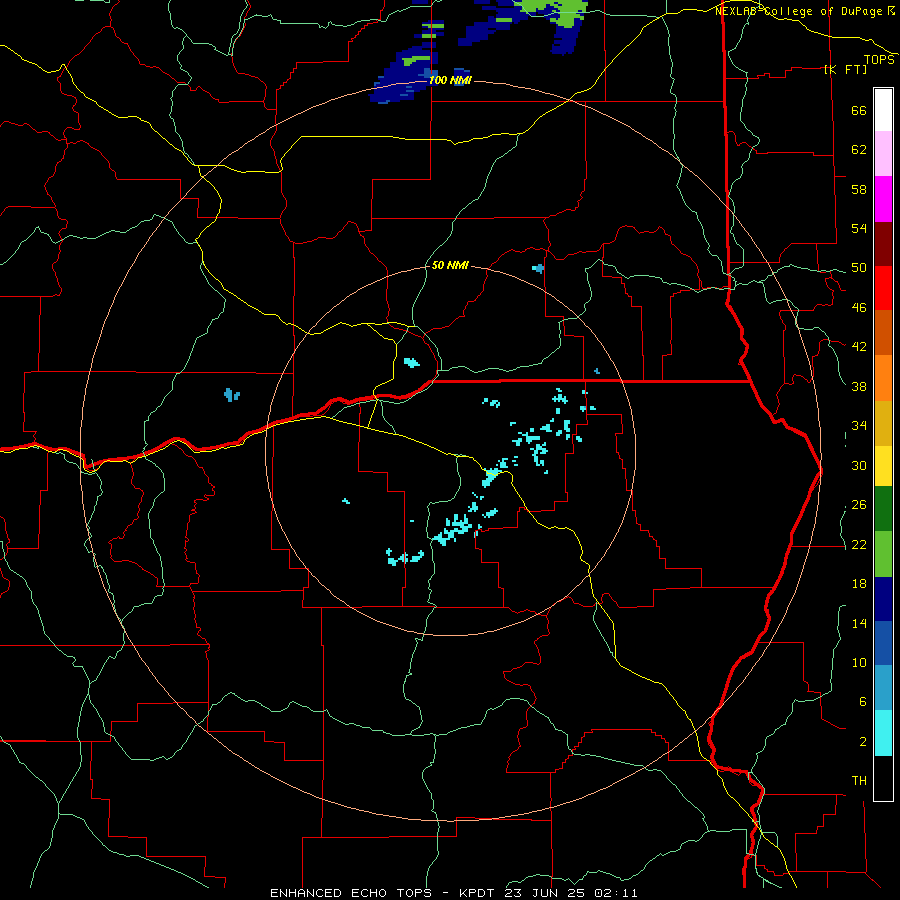Click the '62' legend value
The image size is (900, 900).
pos(859,150)
